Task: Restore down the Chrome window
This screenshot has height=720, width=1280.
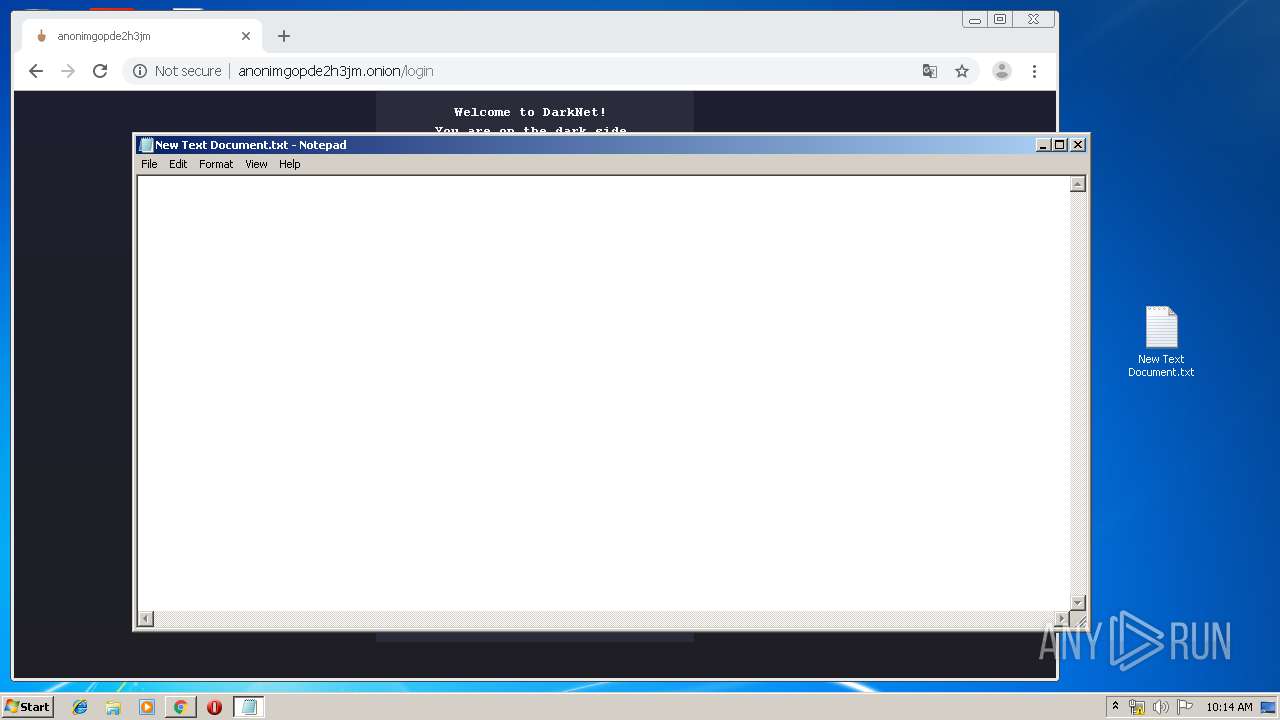Action: (x=1000, y=19)
